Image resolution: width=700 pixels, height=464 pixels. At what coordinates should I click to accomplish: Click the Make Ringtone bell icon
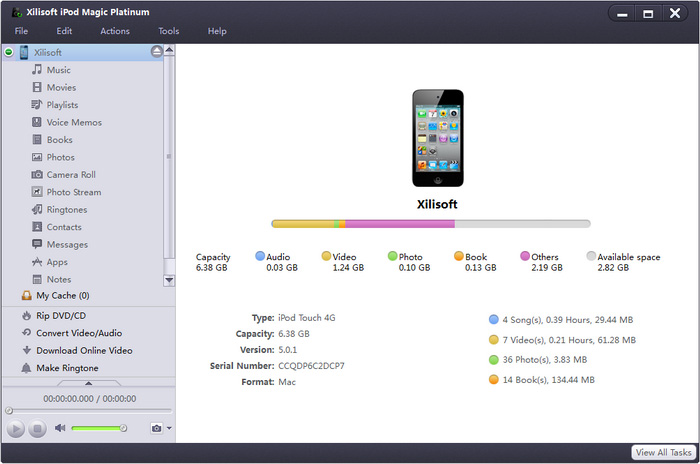click(x=26, y=368)
